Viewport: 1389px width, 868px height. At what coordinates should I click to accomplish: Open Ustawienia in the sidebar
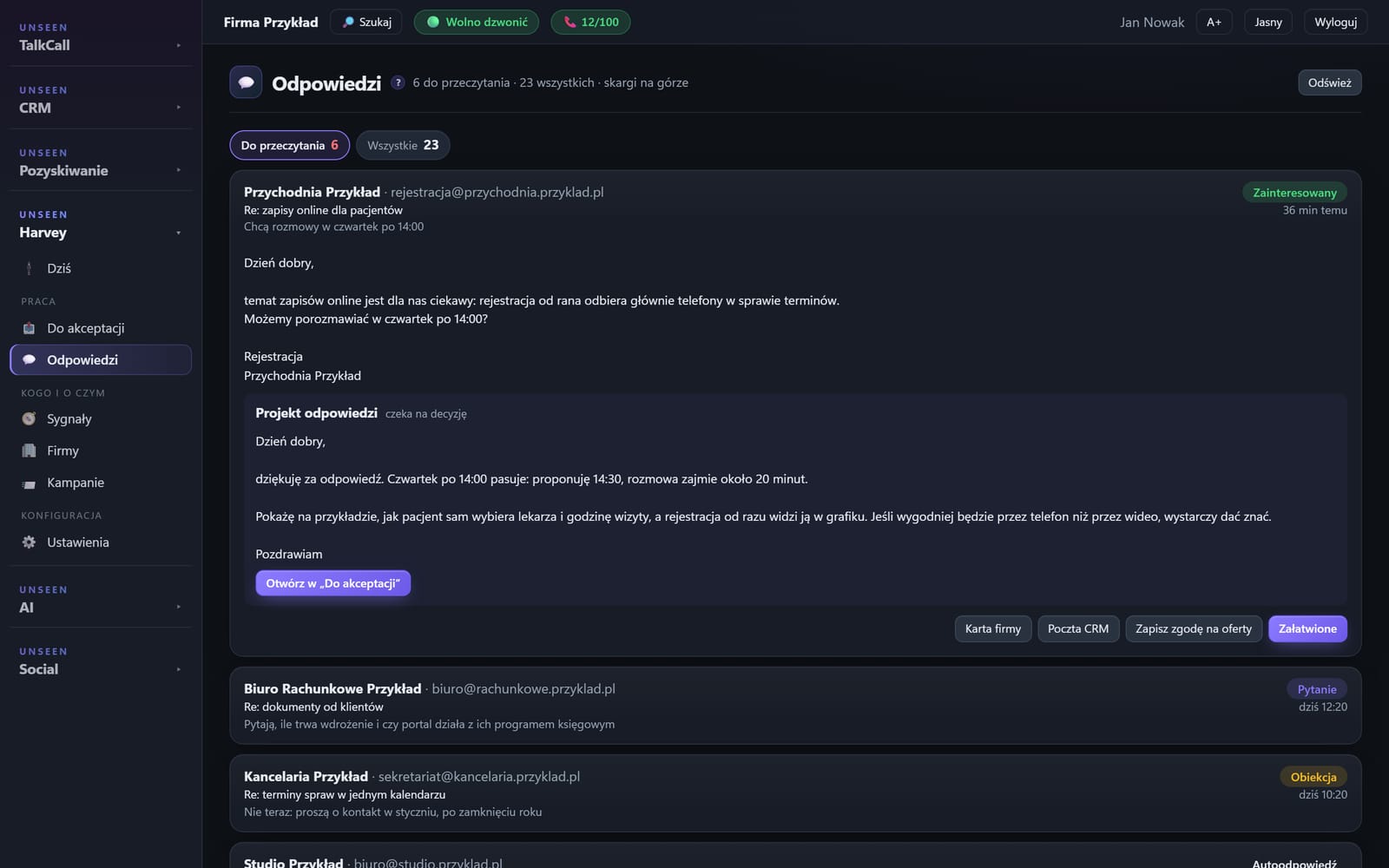[101, 542]
